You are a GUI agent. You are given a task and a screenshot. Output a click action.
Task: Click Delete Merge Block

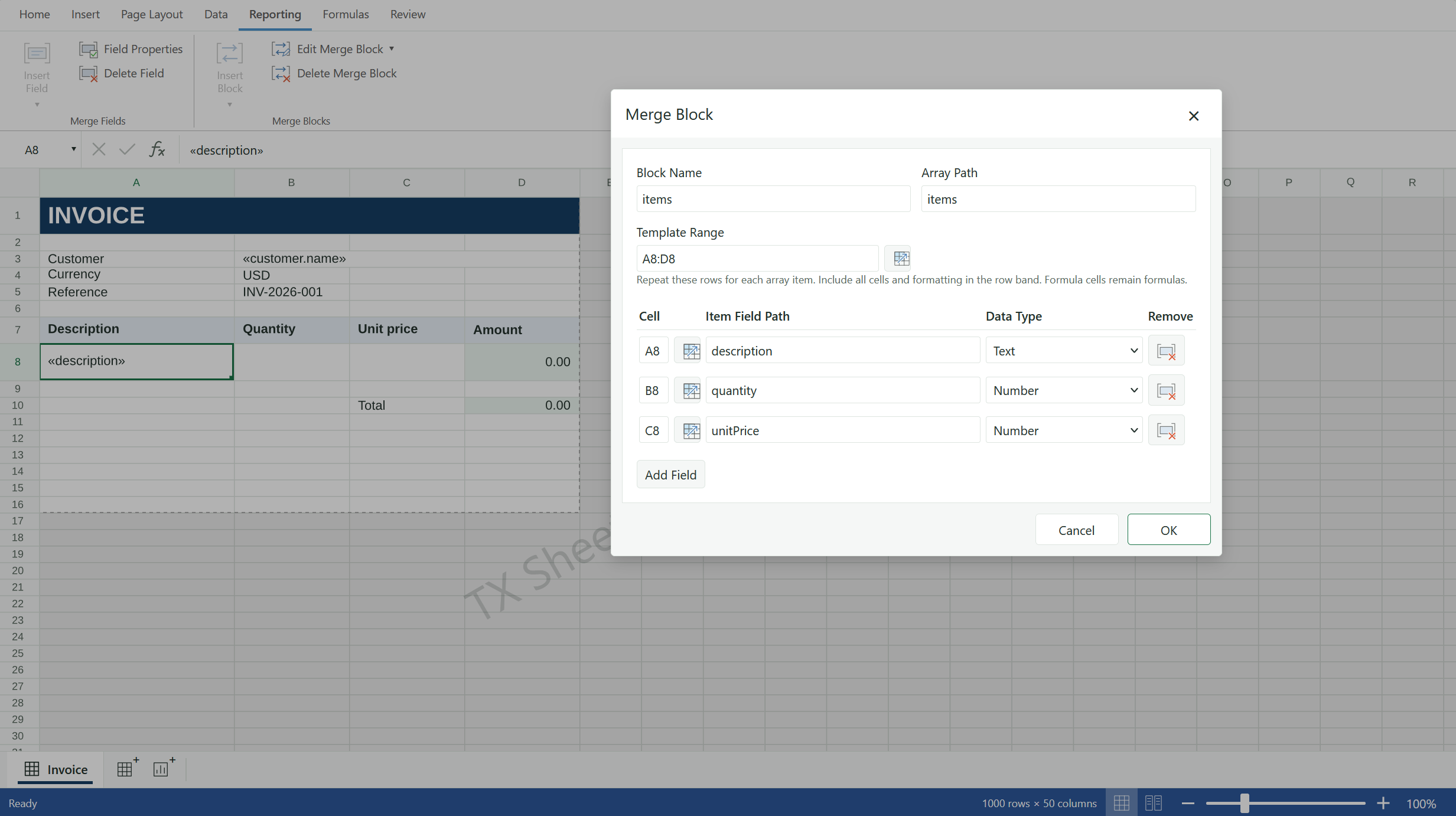(x=334, y=73)
